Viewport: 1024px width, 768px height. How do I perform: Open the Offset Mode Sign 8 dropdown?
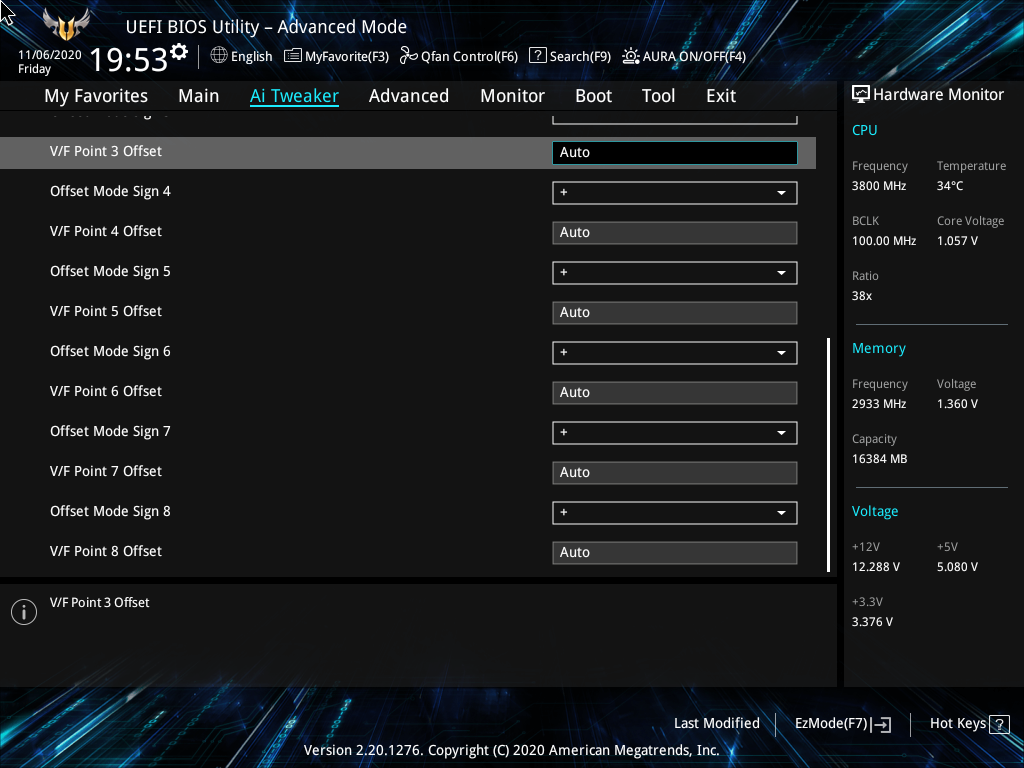[675, 513]
